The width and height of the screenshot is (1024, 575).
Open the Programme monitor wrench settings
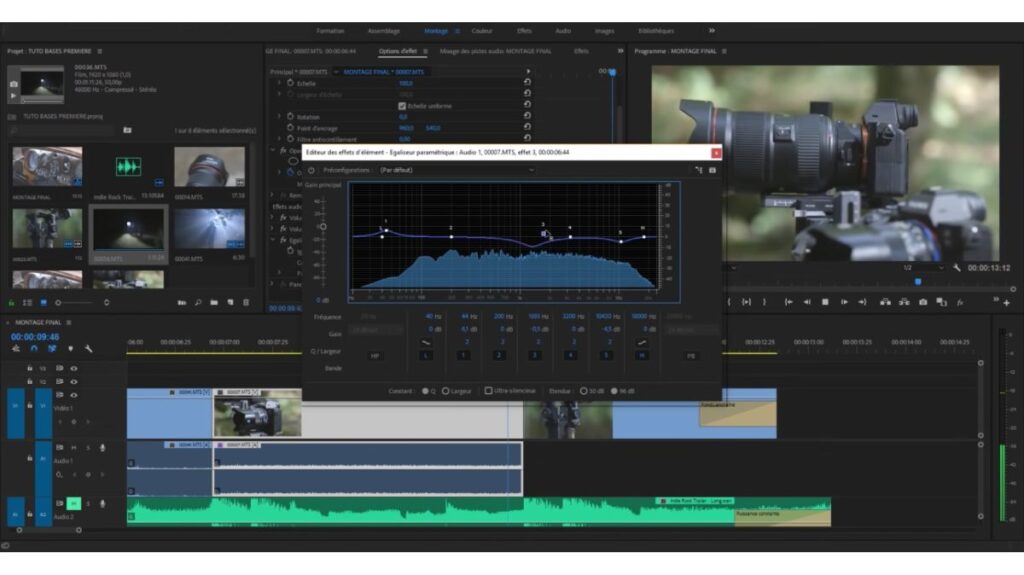click(957, 268)
